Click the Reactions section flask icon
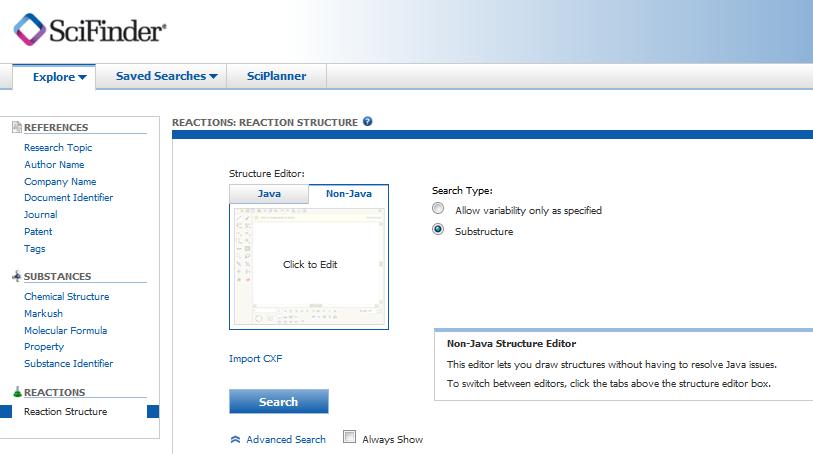Viewport: 813px width, 454px height. pyautogui.click(x=17, y=392)
